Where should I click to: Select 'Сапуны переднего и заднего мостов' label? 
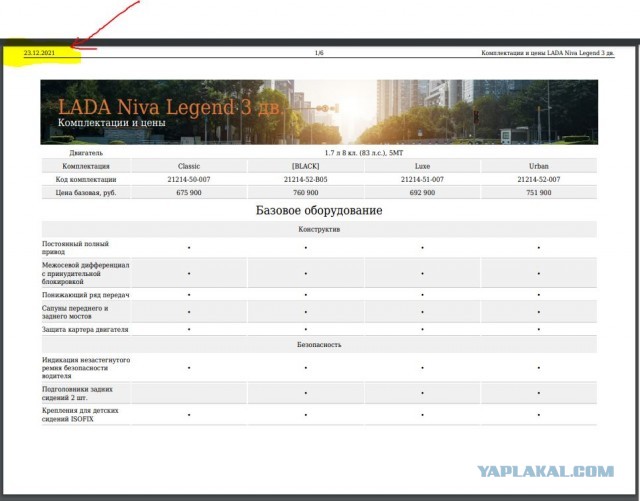pyautogui.click(x=75, y=312)
